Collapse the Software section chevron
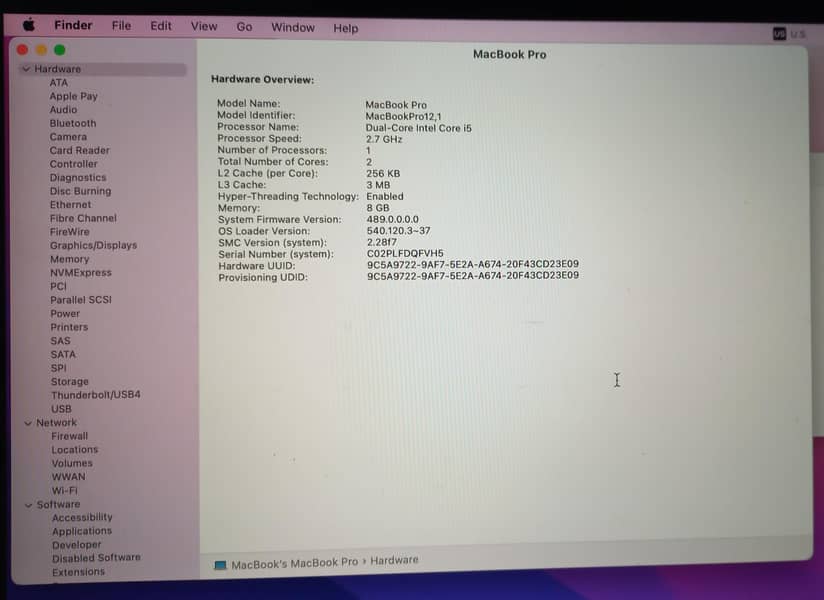 [x=28, y=505]
